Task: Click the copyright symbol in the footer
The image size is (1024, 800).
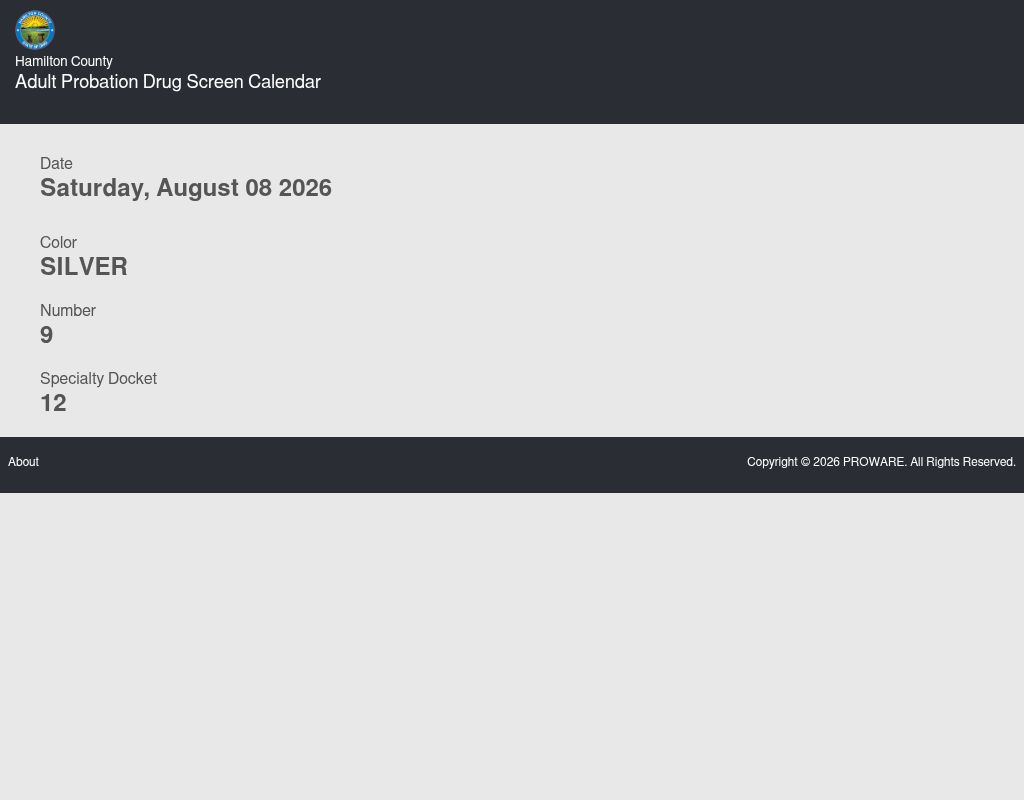Action: point(805,462)
